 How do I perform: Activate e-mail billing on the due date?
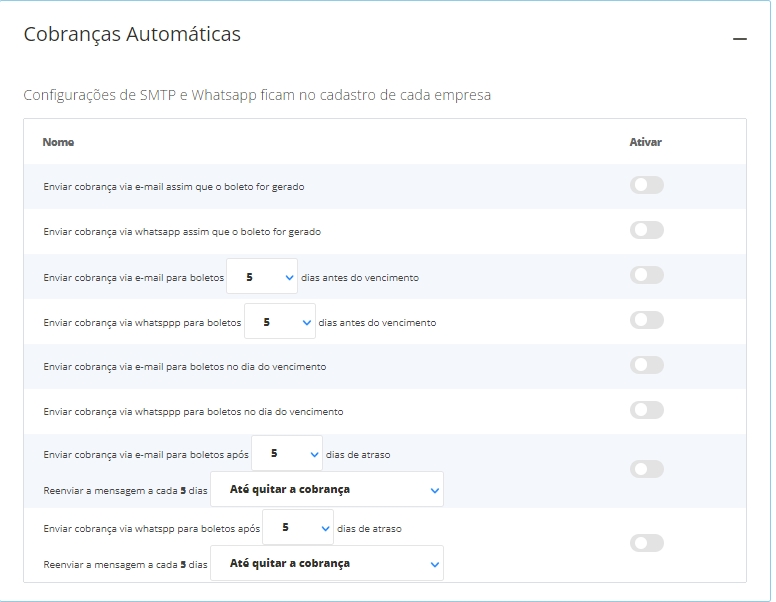pos(646,365)
